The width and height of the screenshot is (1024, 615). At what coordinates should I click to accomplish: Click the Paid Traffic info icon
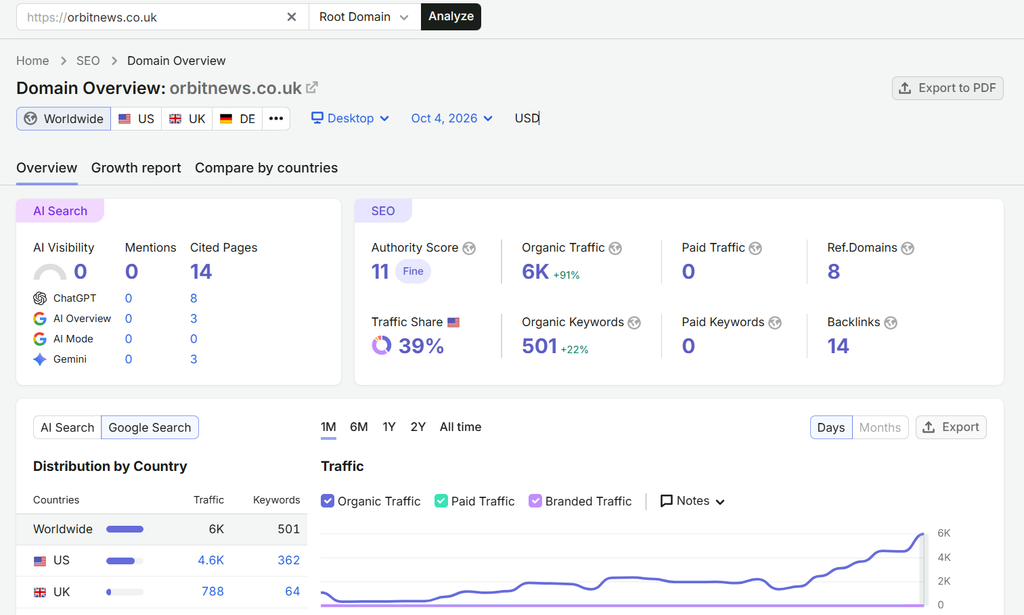pyautogui.click(x=756, y=248)
